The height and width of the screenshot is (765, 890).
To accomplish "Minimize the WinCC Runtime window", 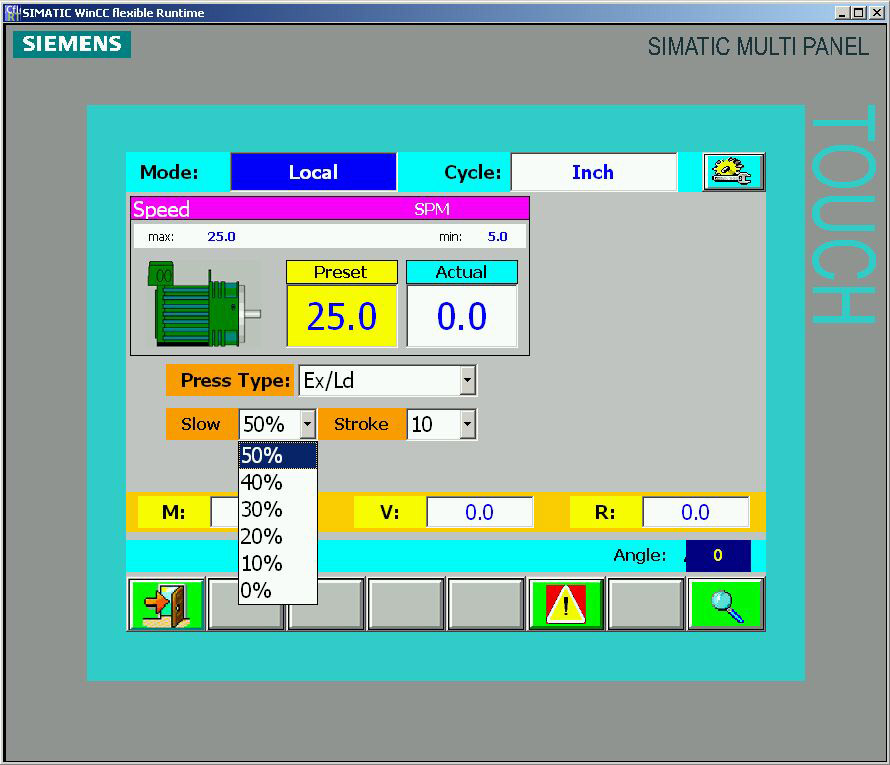I will click(x=843, y=12).
